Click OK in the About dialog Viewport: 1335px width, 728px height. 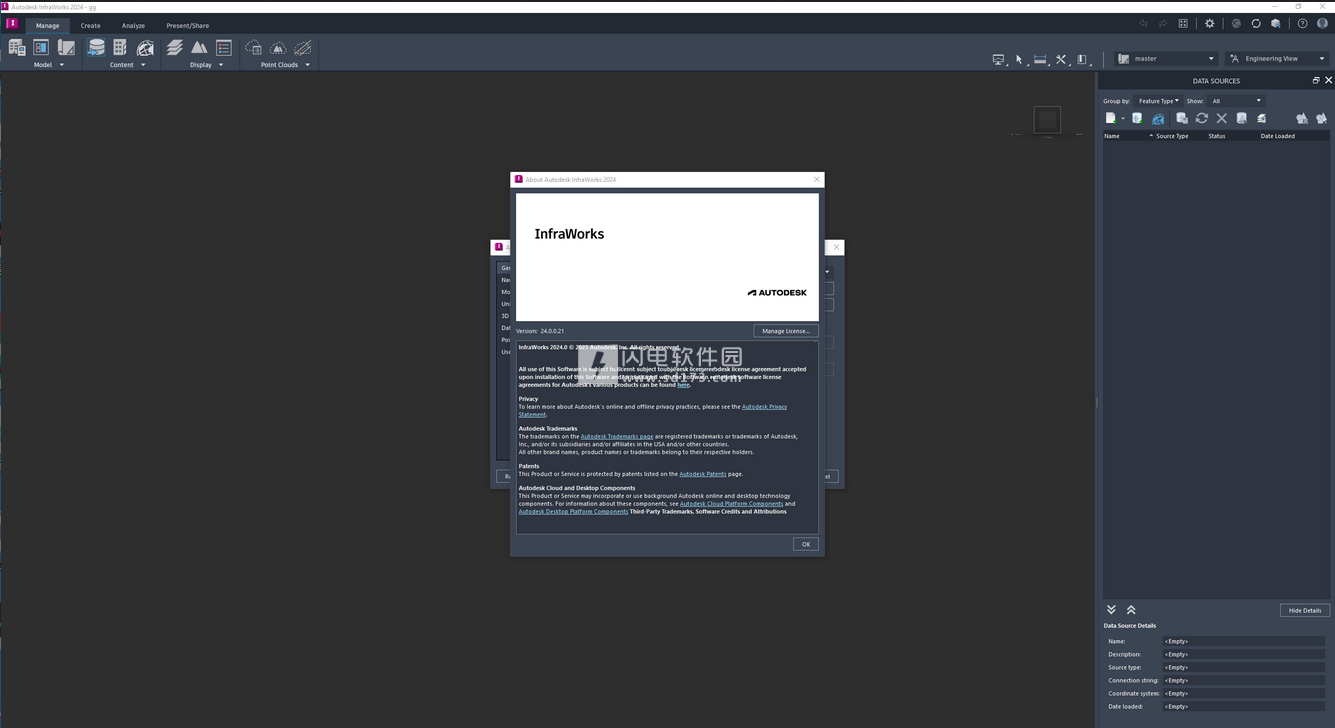[x=806, y=544]
